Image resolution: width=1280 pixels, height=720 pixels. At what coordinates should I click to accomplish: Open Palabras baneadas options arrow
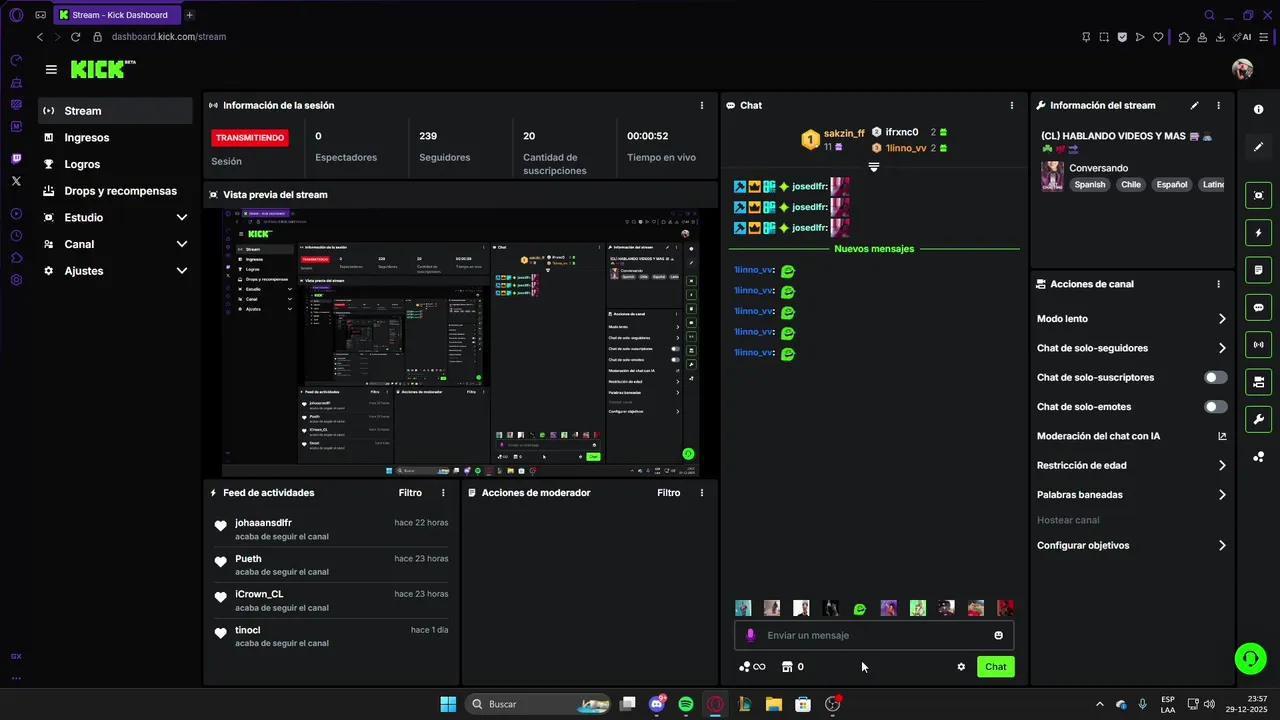1222,495
